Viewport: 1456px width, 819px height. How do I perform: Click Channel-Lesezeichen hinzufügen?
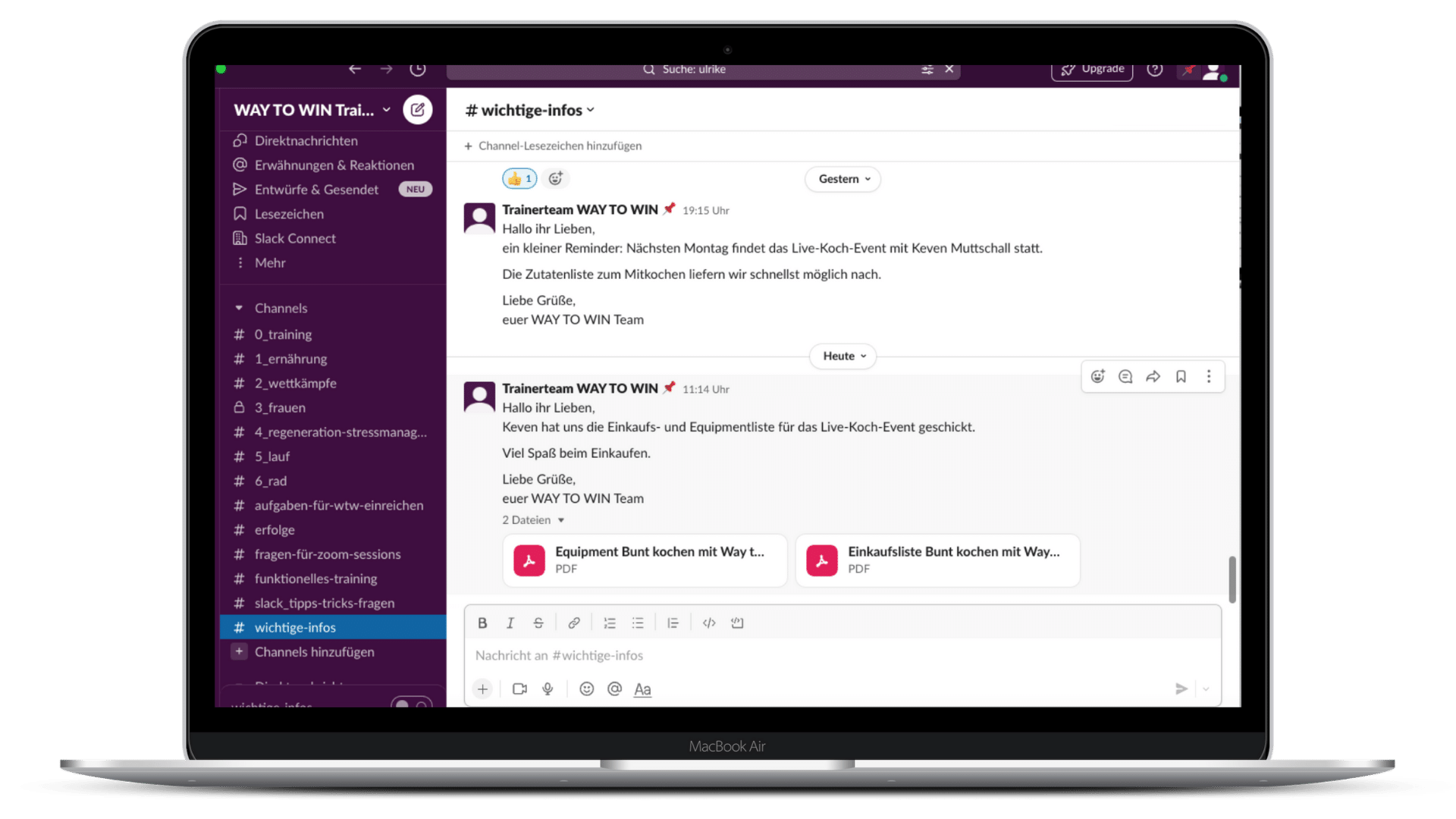pyautogui.click(x=553, y=146)
